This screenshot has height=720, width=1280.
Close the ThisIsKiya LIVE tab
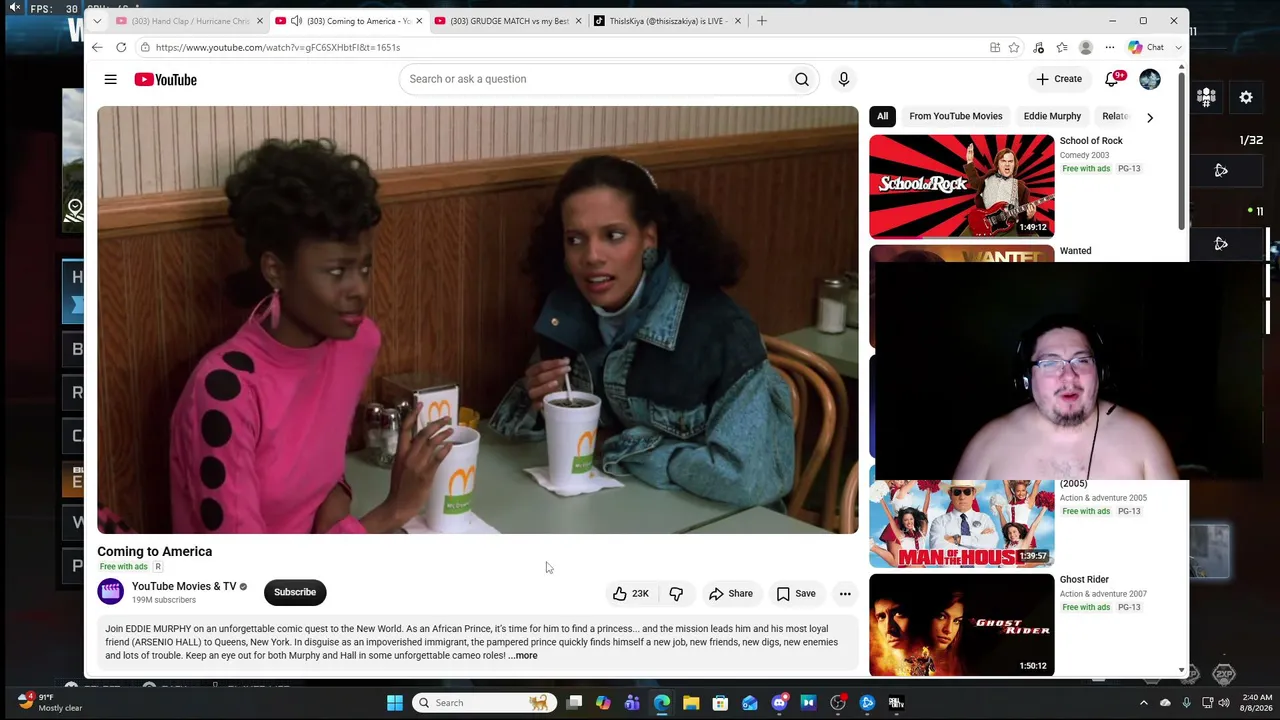coord(737,21)
